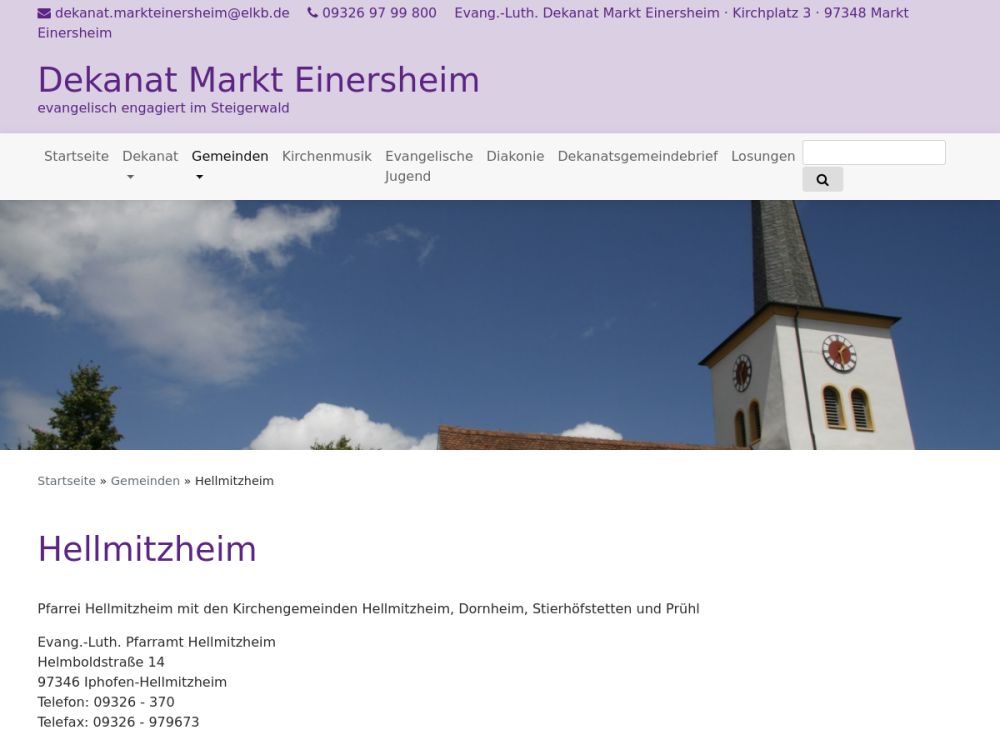Click the Hellmitzheim page heading
Image resolution: width=1000 pixels, height=750 pixels.
pos(147,549)
